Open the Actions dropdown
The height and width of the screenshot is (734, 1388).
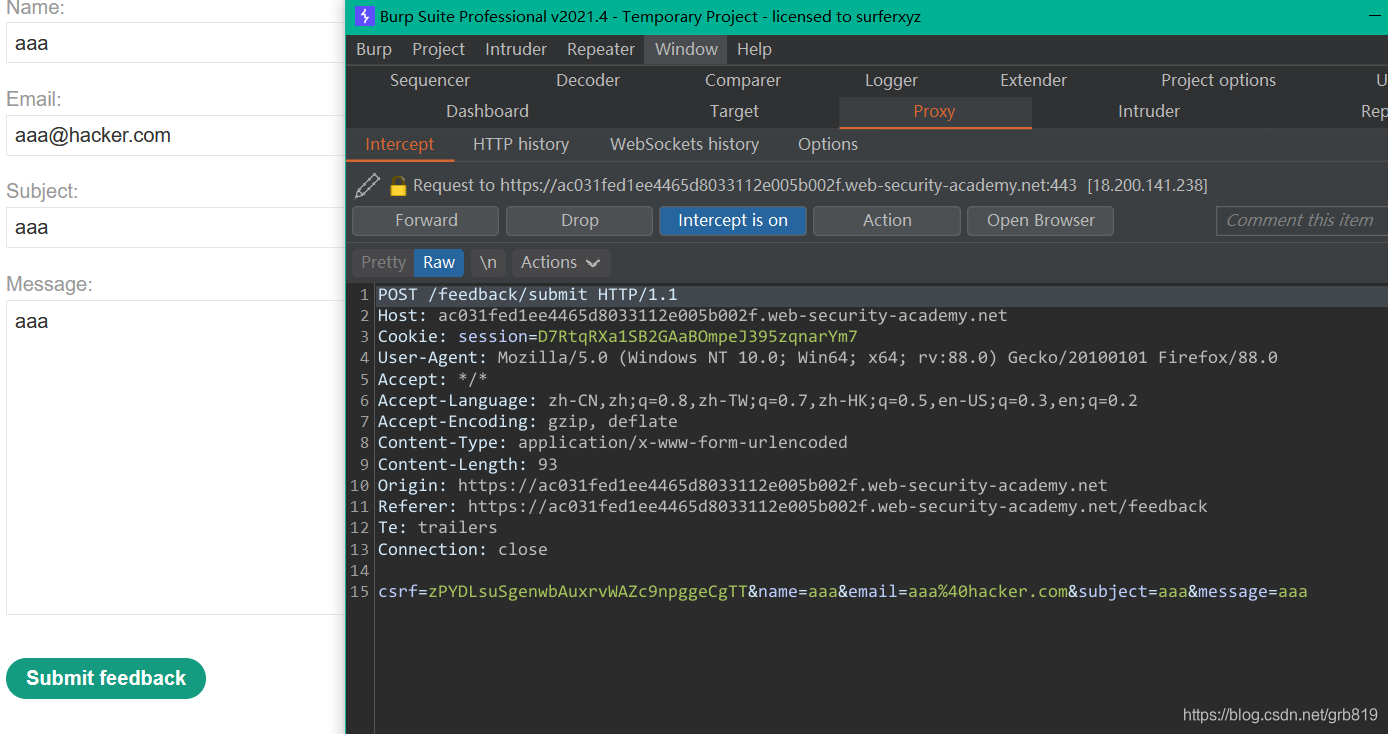point(561,262)
